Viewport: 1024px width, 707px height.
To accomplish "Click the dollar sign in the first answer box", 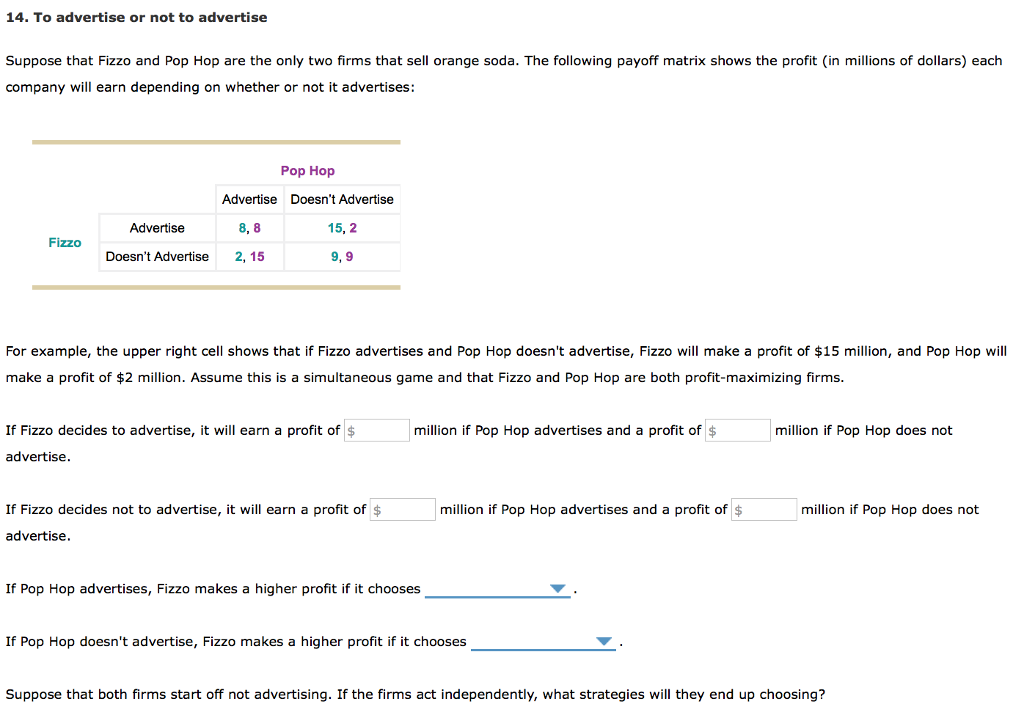I will coord(351,429).
